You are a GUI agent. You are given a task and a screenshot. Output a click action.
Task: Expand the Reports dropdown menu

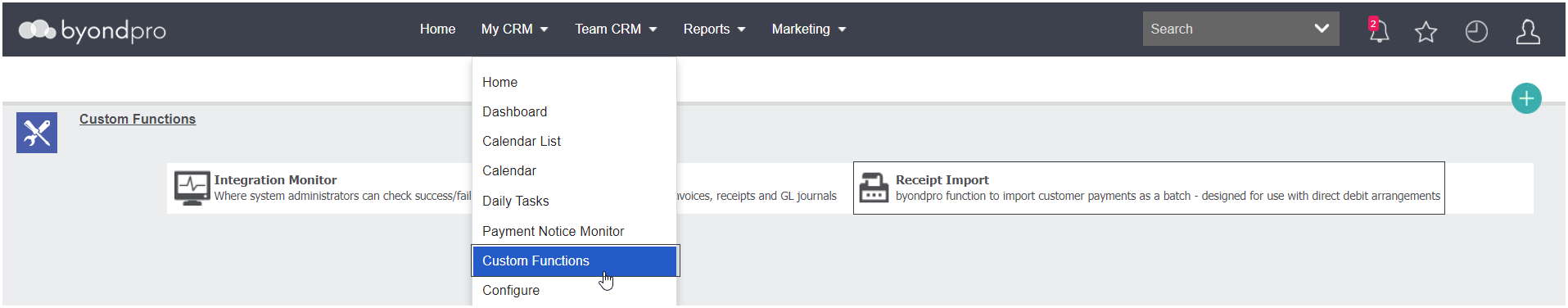[714, 29]
